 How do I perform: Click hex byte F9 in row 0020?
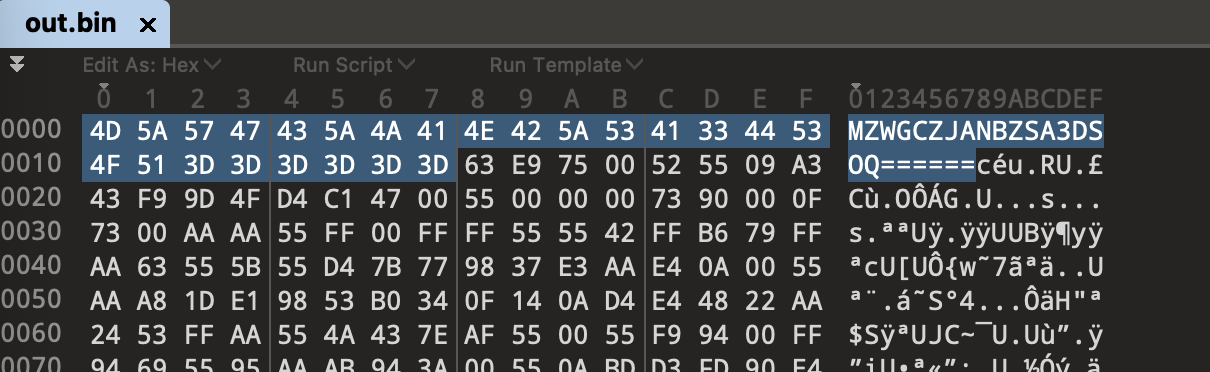pyautogui.click(x=150, y=199)
